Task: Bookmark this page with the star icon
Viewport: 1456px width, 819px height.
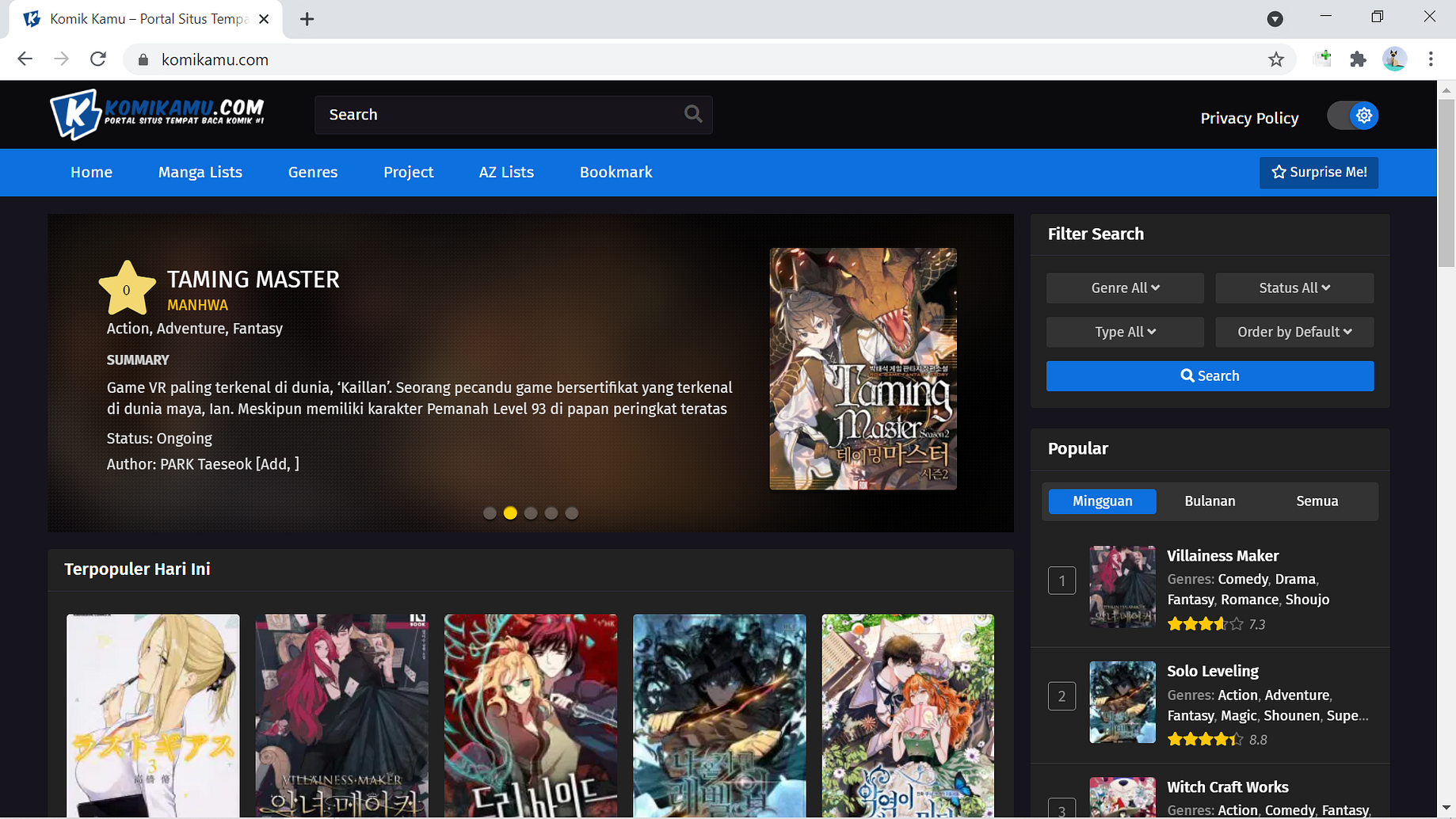Action: pyautogui.click(x=1275, y=59)
